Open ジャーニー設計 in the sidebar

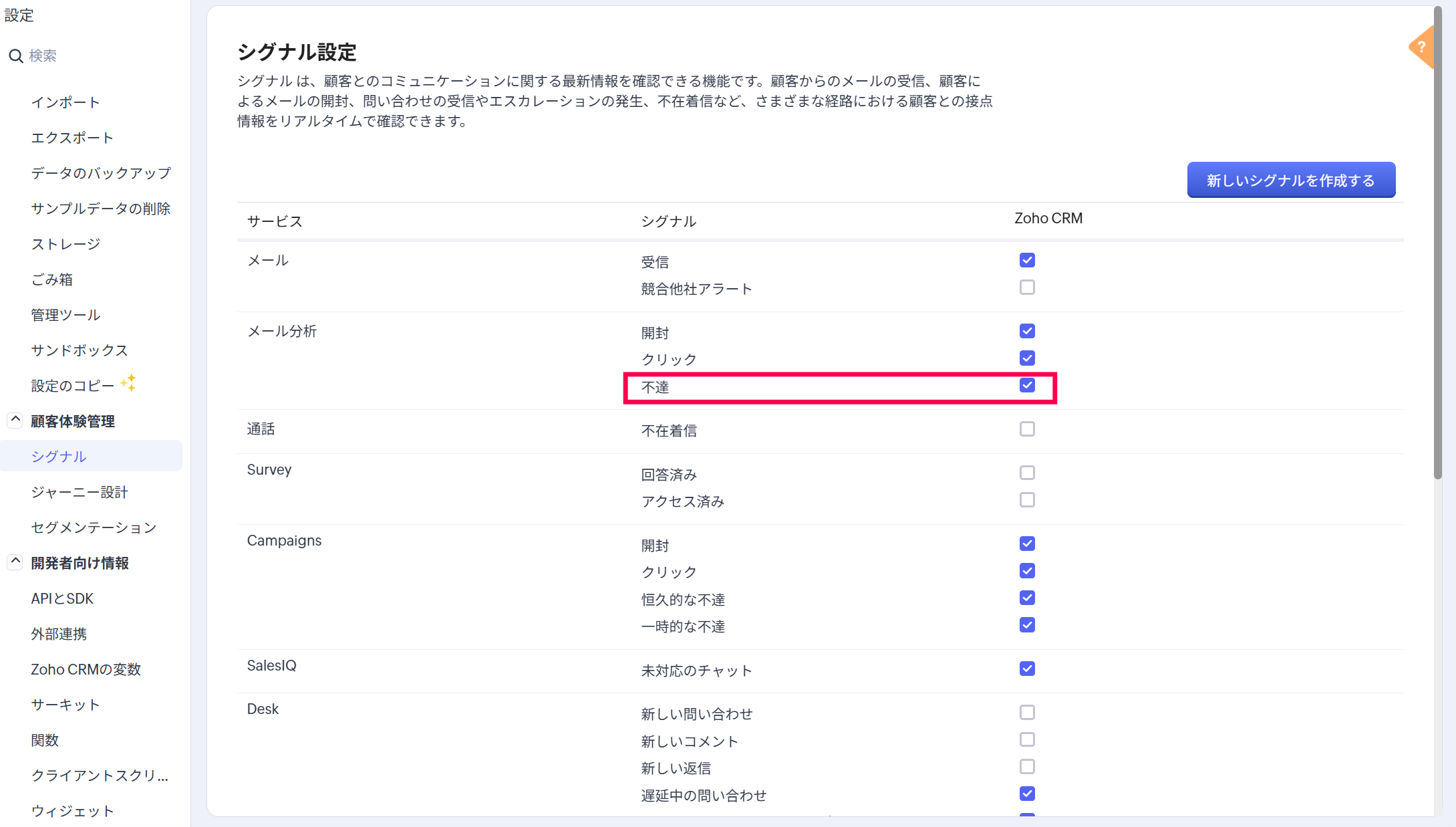coord(79,493)
